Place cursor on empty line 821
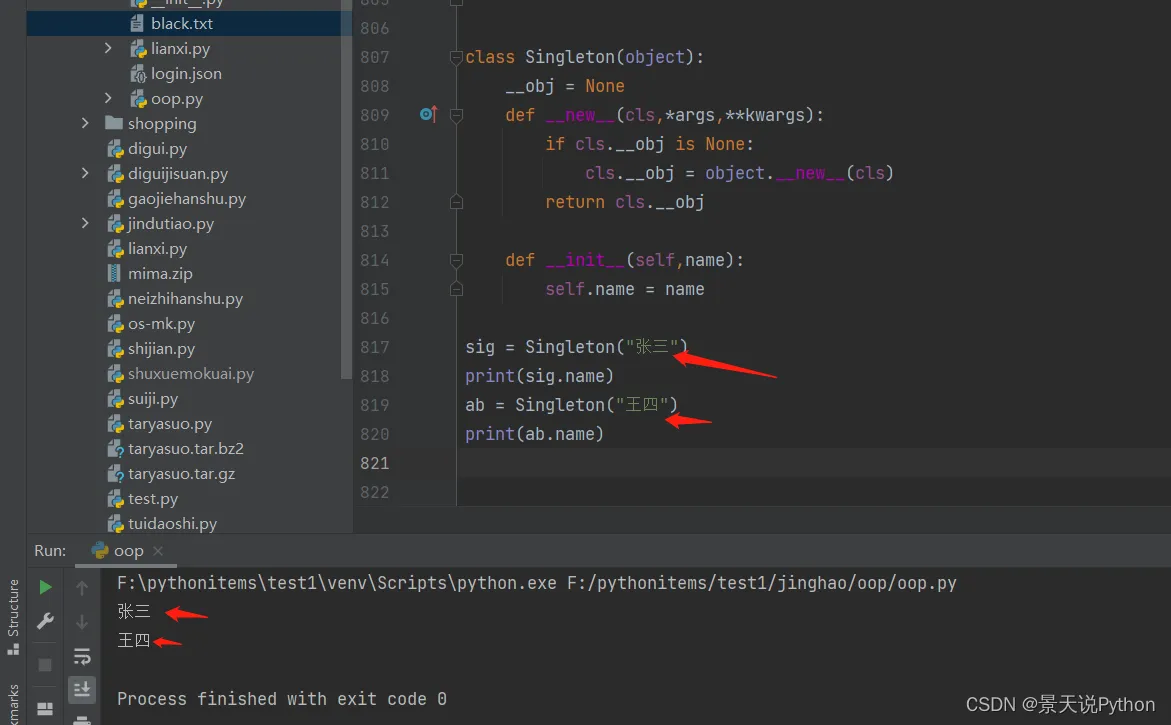 (700, 463)
